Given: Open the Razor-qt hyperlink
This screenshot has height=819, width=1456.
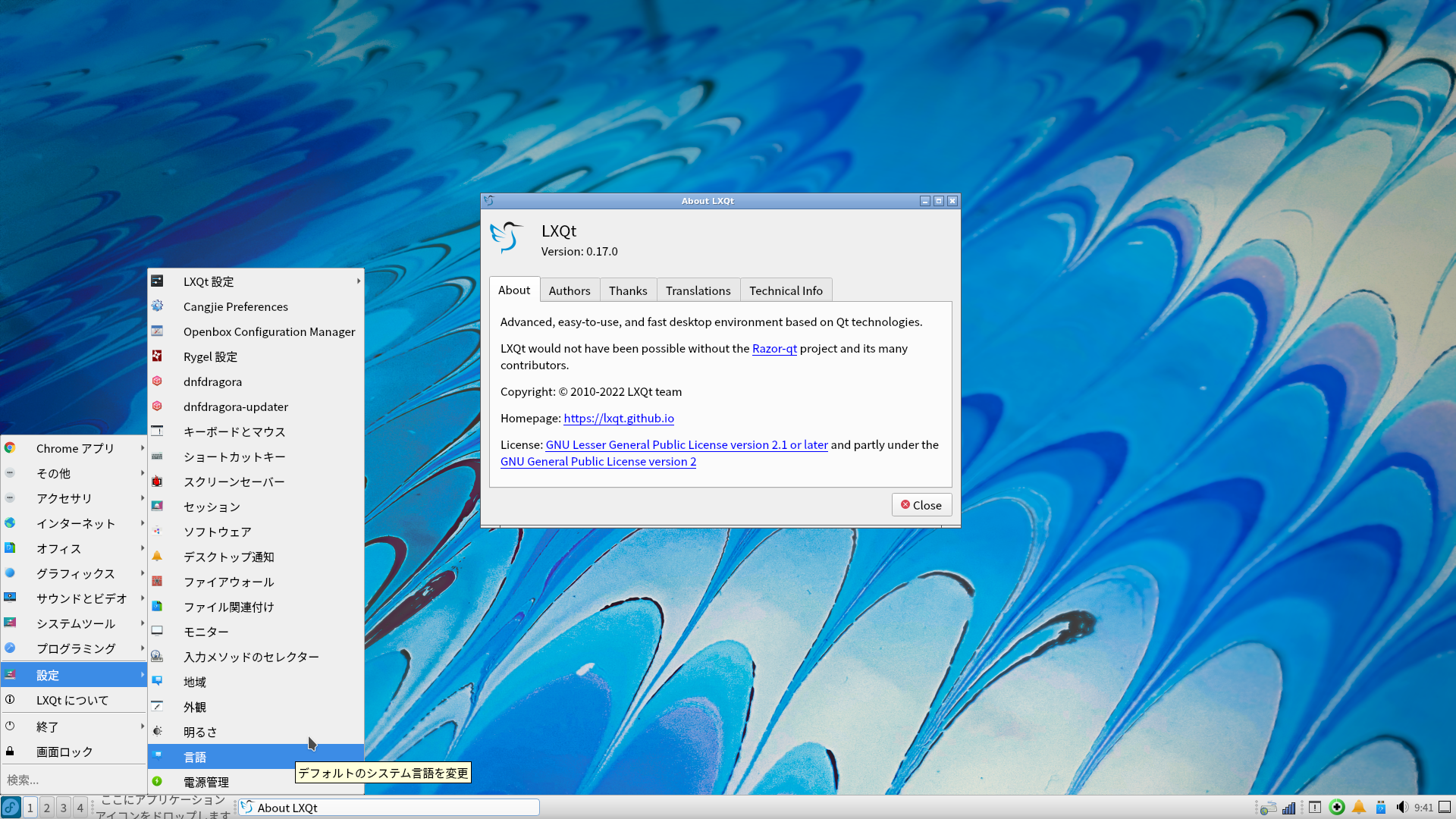Looking at the screenshot, I should (773, 349).
